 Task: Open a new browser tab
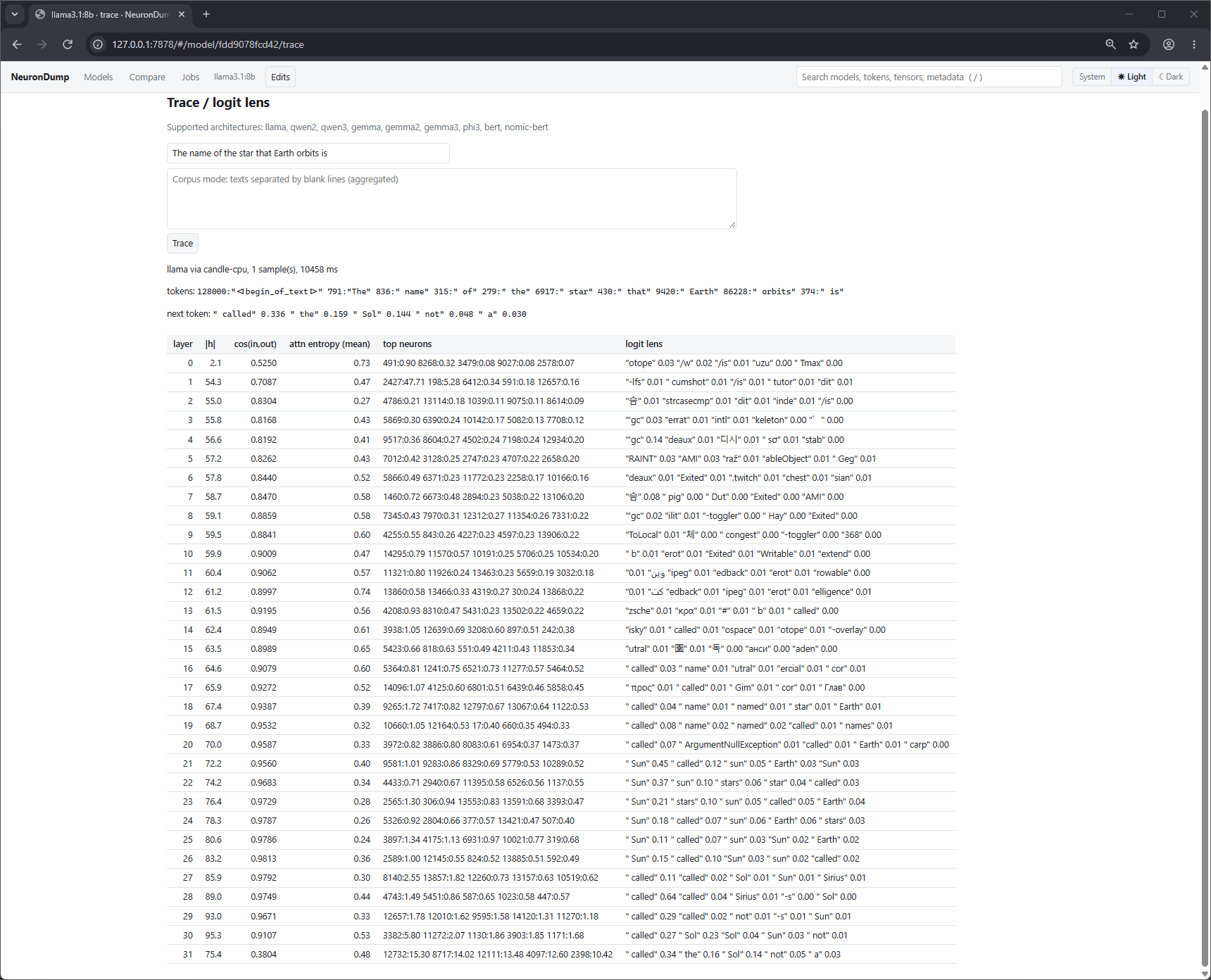206,14
